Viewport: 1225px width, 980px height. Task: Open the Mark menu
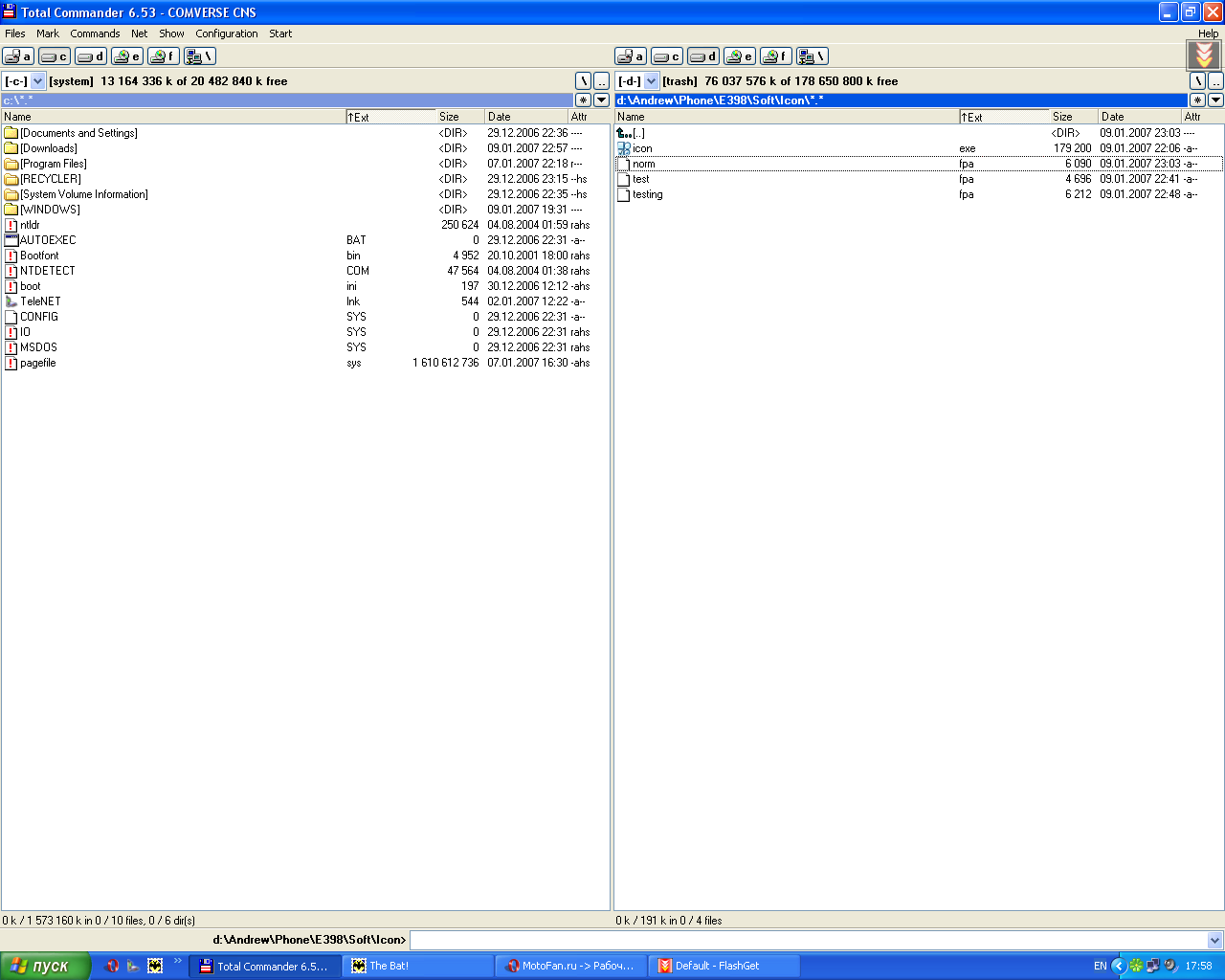coord(48,33)
